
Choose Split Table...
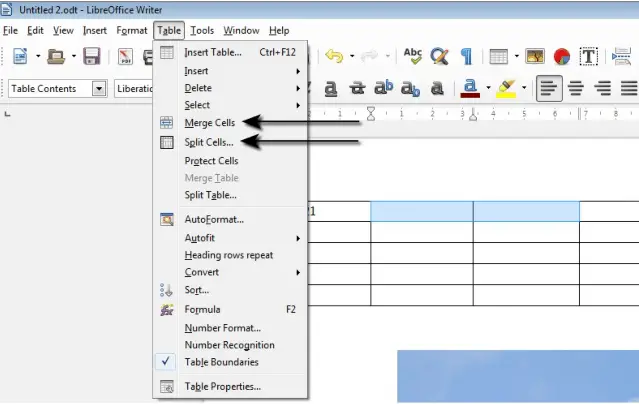pos(230,195)
